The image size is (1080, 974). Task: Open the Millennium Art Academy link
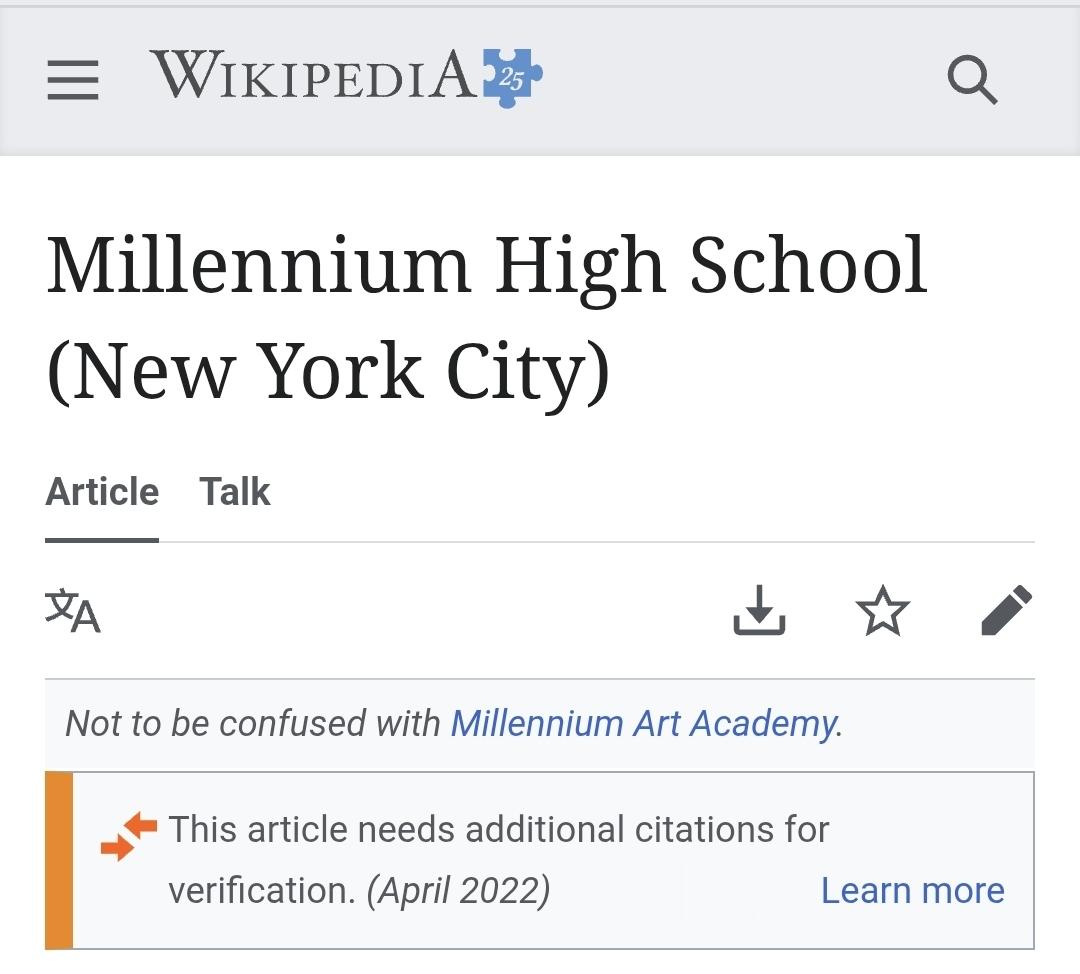643,723
